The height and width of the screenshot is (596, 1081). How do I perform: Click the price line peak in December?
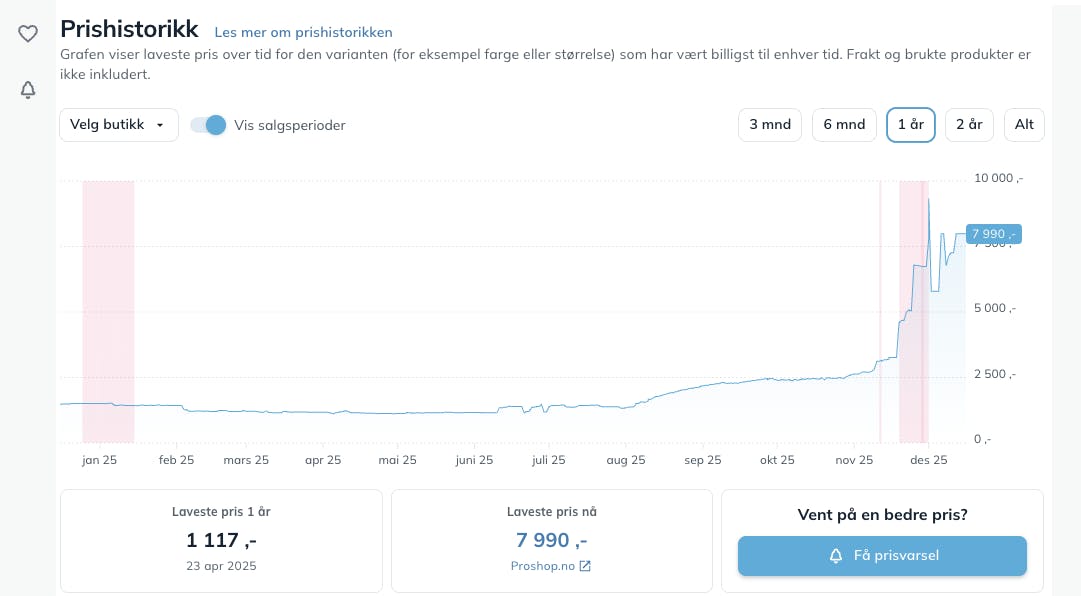pos(929,200)
